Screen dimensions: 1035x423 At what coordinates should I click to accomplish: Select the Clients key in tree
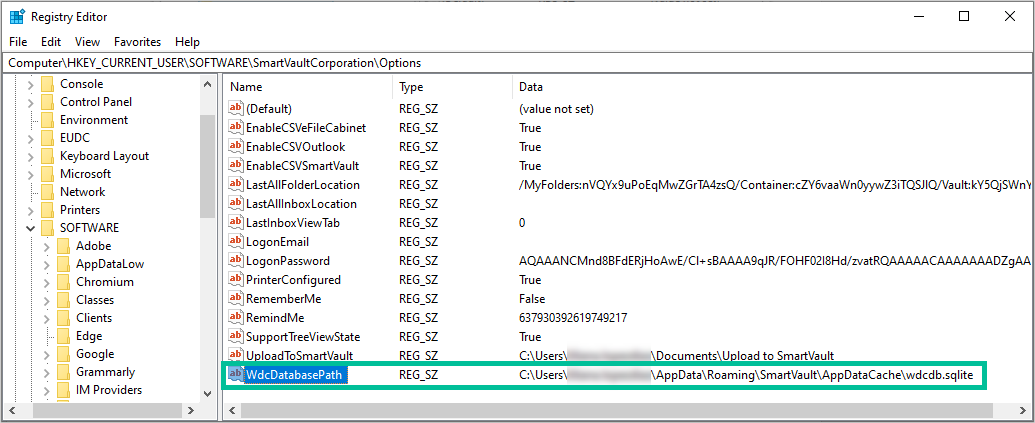pos(94,318)
